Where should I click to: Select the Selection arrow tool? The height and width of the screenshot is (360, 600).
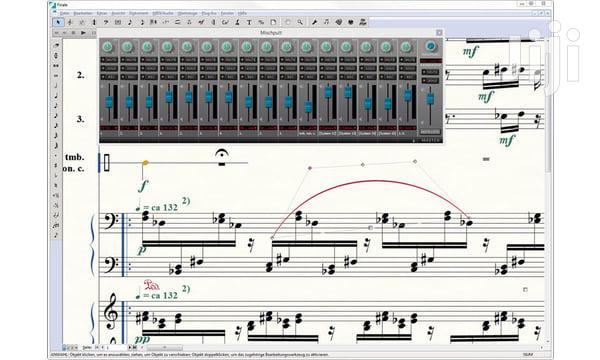(x=58, y=22)
